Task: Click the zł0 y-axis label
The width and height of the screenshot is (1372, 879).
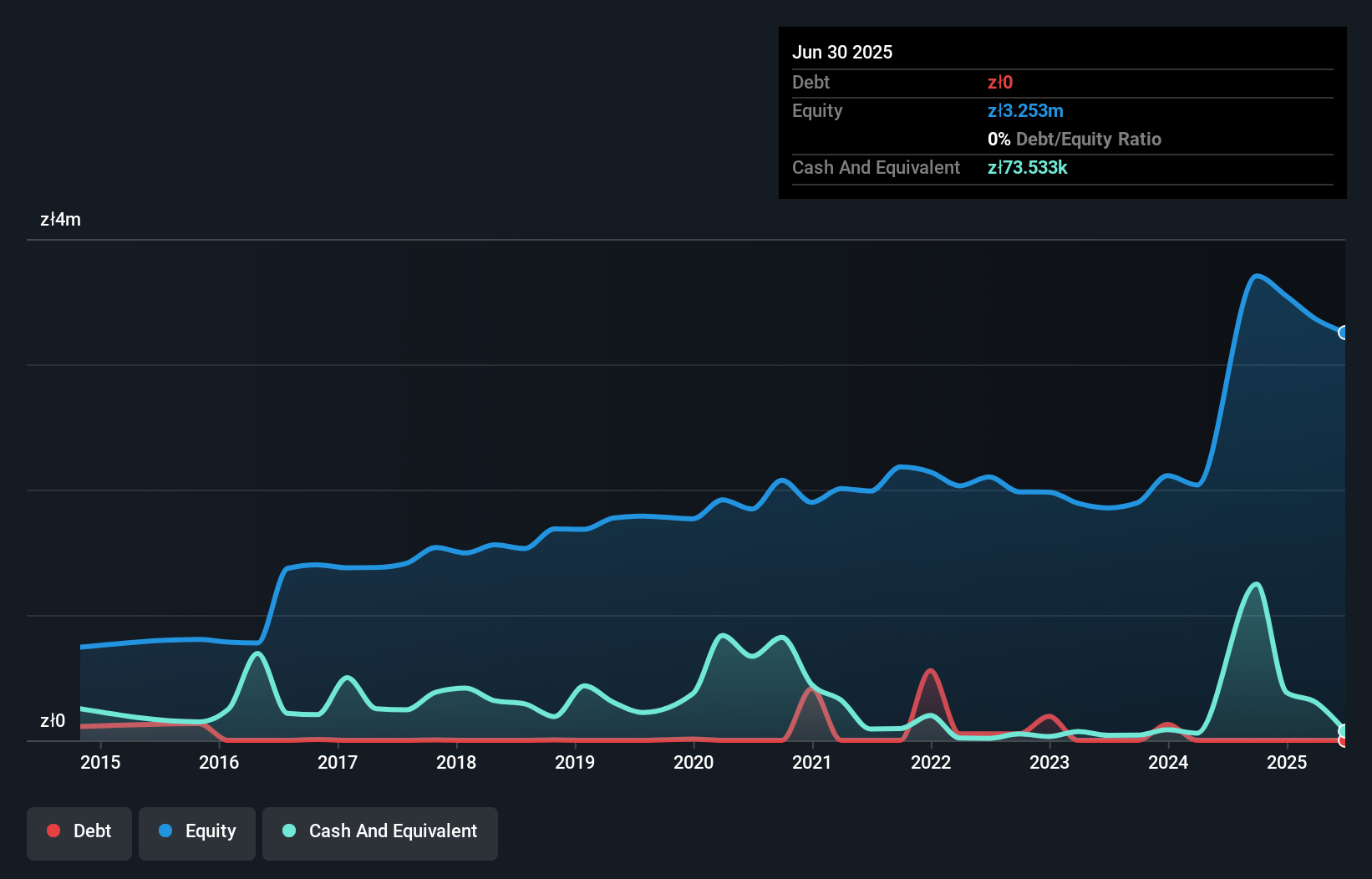Action: (53, 720)
